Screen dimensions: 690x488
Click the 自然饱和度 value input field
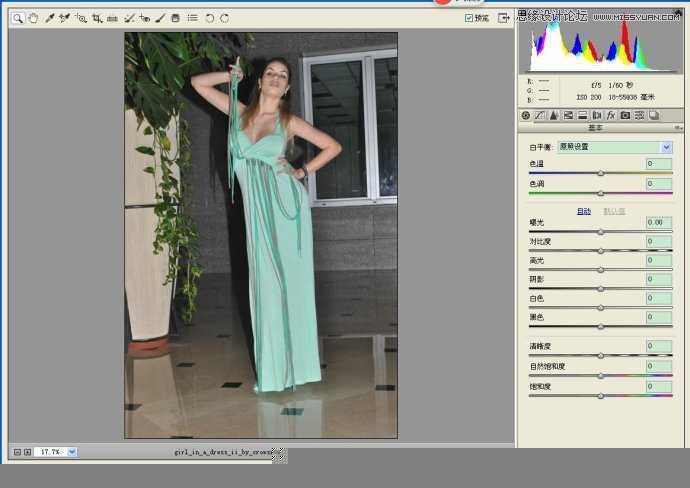[659, 367]
